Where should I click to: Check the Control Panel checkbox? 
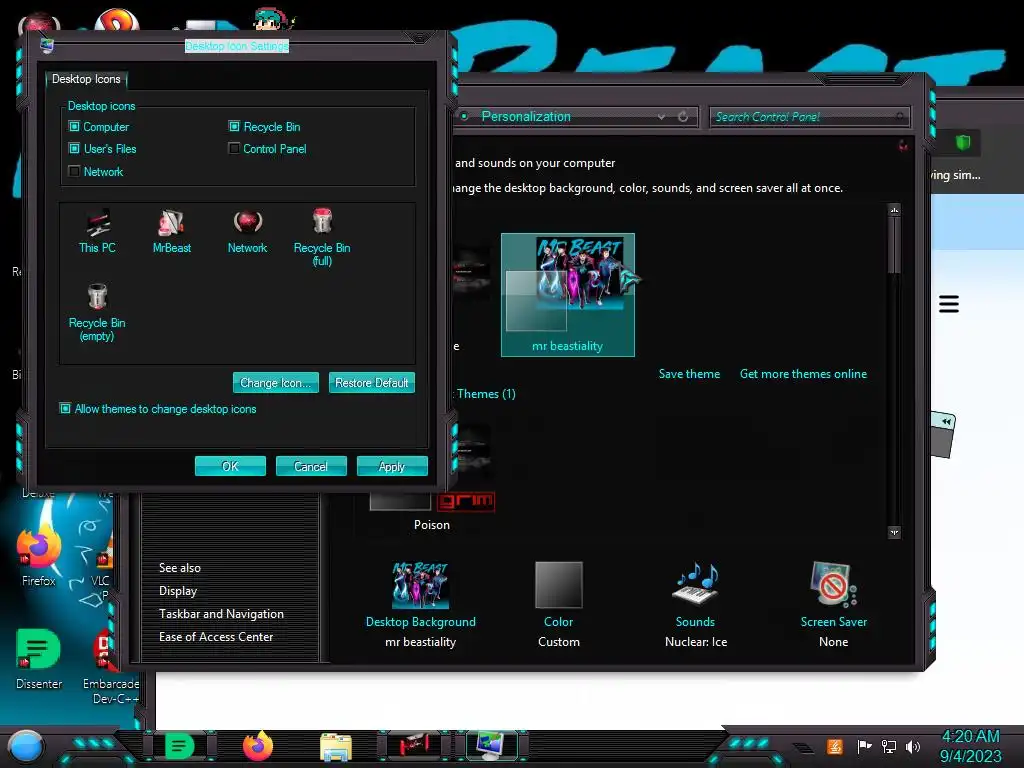tap(234, 148)
